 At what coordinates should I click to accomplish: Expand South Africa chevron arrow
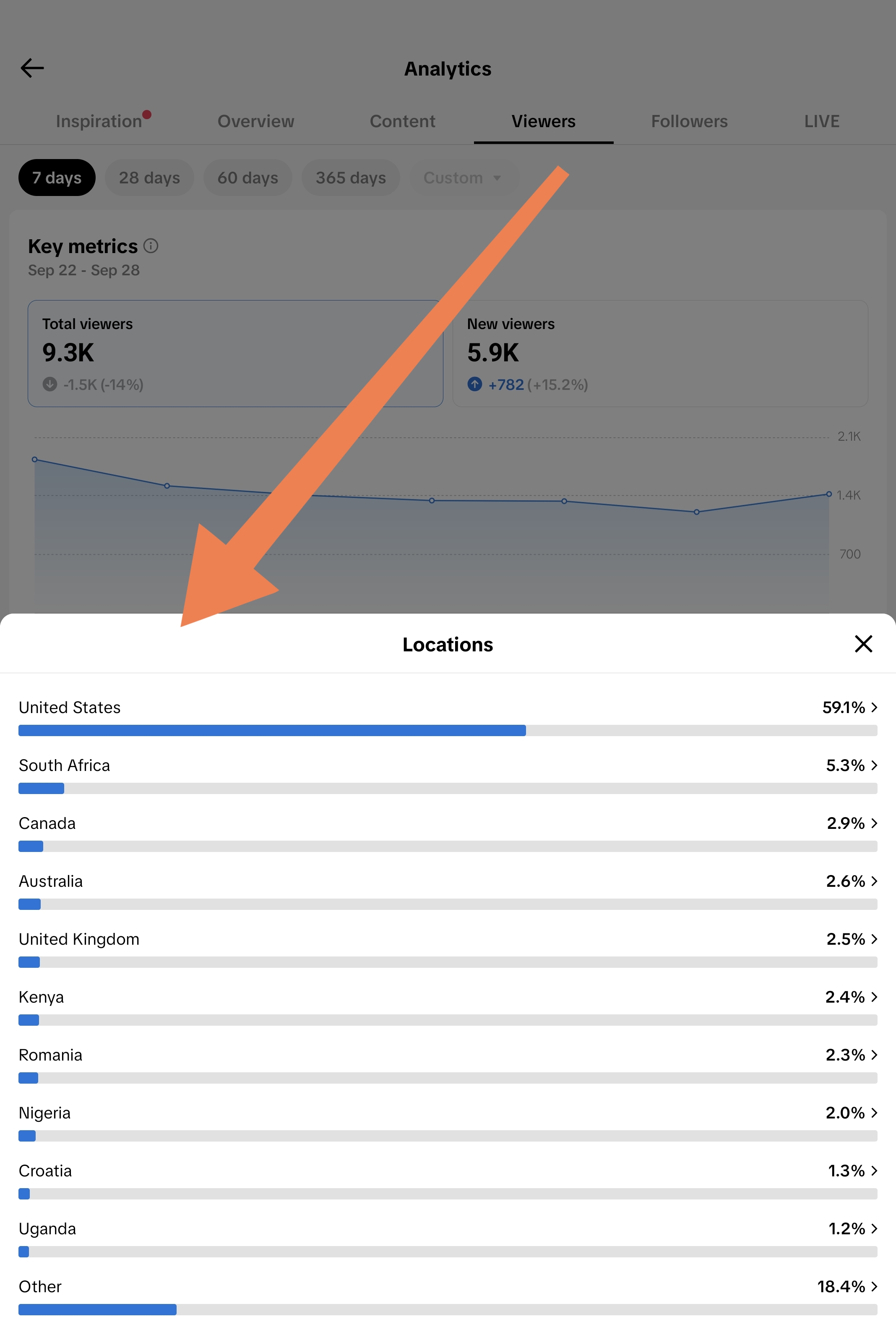point(874,766)
